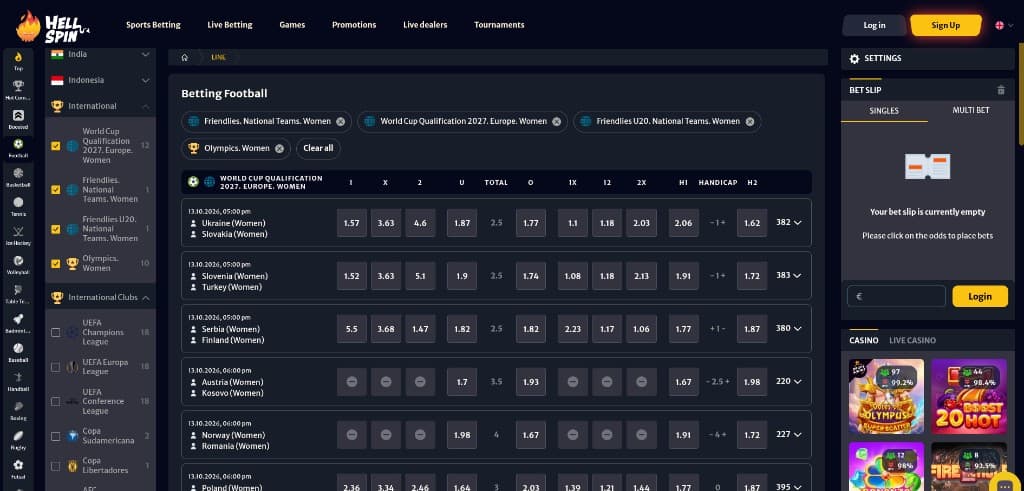
Task: Open Live dealers menu
Action: click(x=425, y=25)
